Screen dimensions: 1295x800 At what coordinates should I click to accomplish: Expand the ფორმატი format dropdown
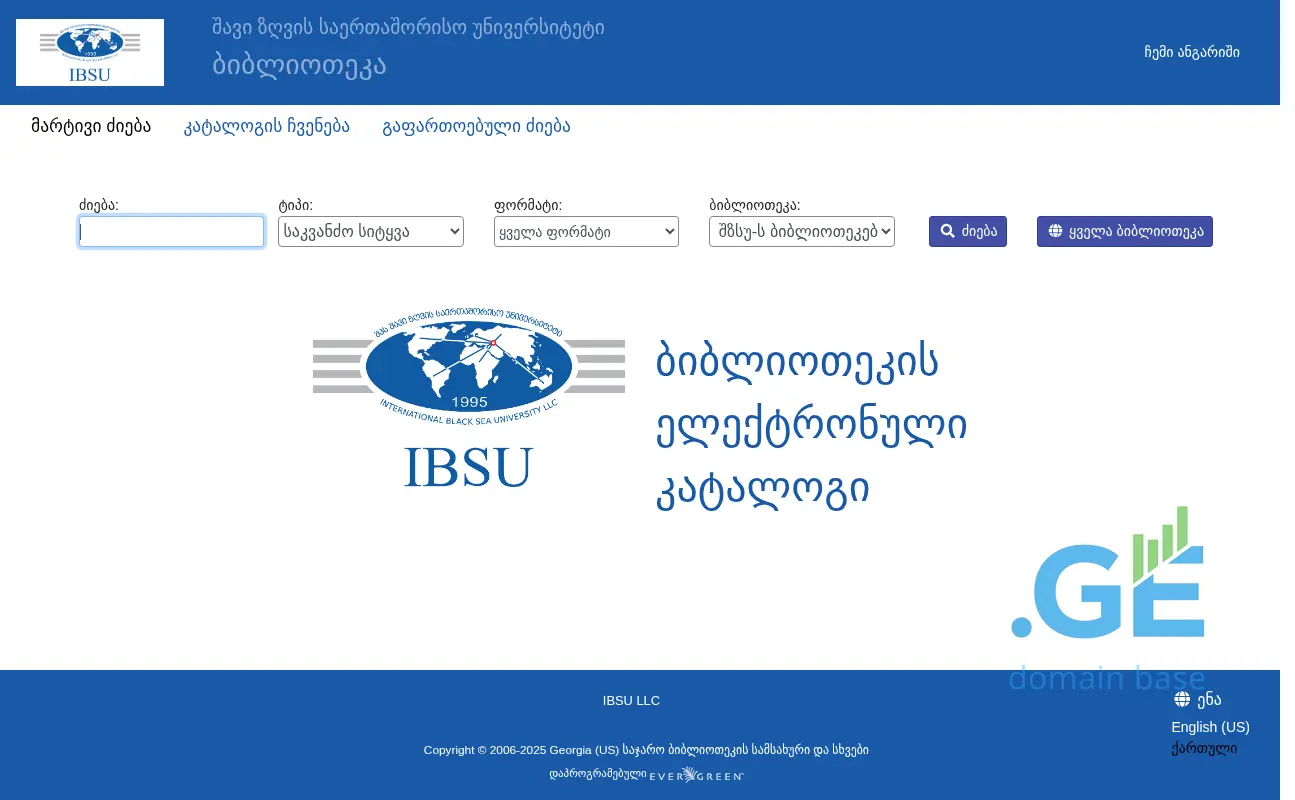586,232
